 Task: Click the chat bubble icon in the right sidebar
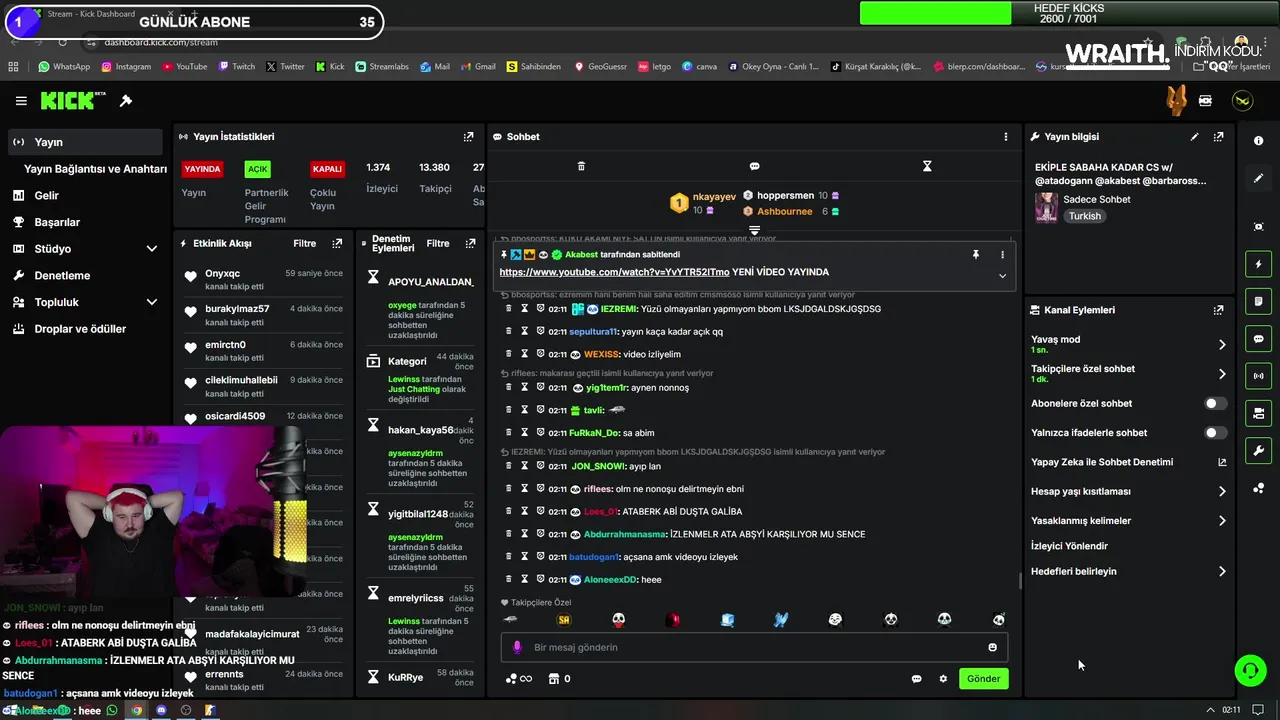click(x=1258, y=339)
